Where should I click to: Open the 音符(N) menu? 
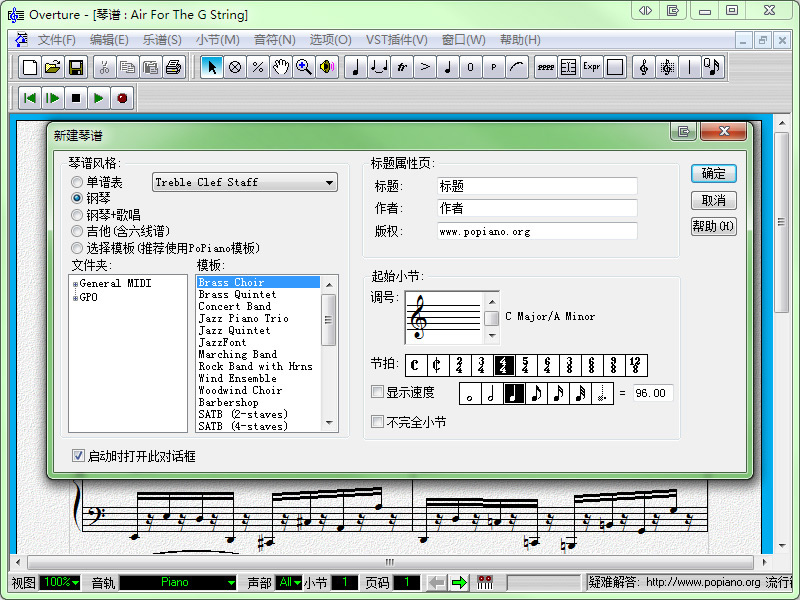point(274,40)
